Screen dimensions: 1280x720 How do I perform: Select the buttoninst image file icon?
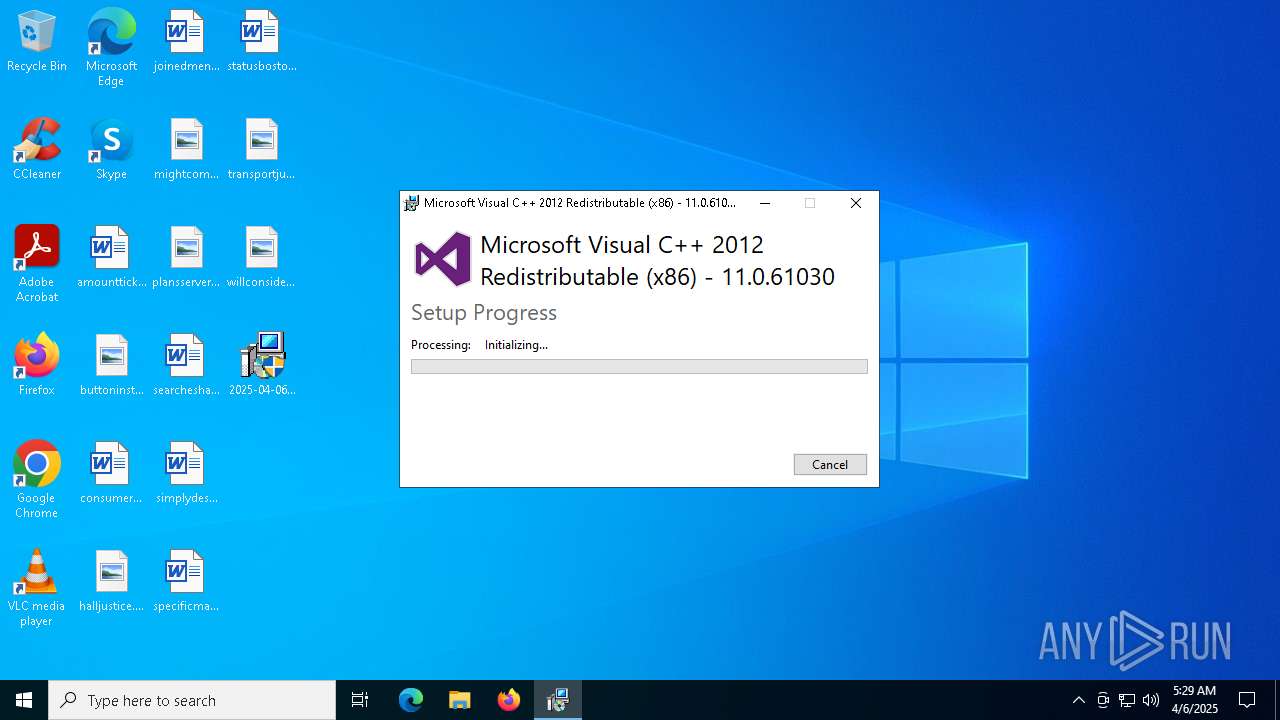coord(111,366)
